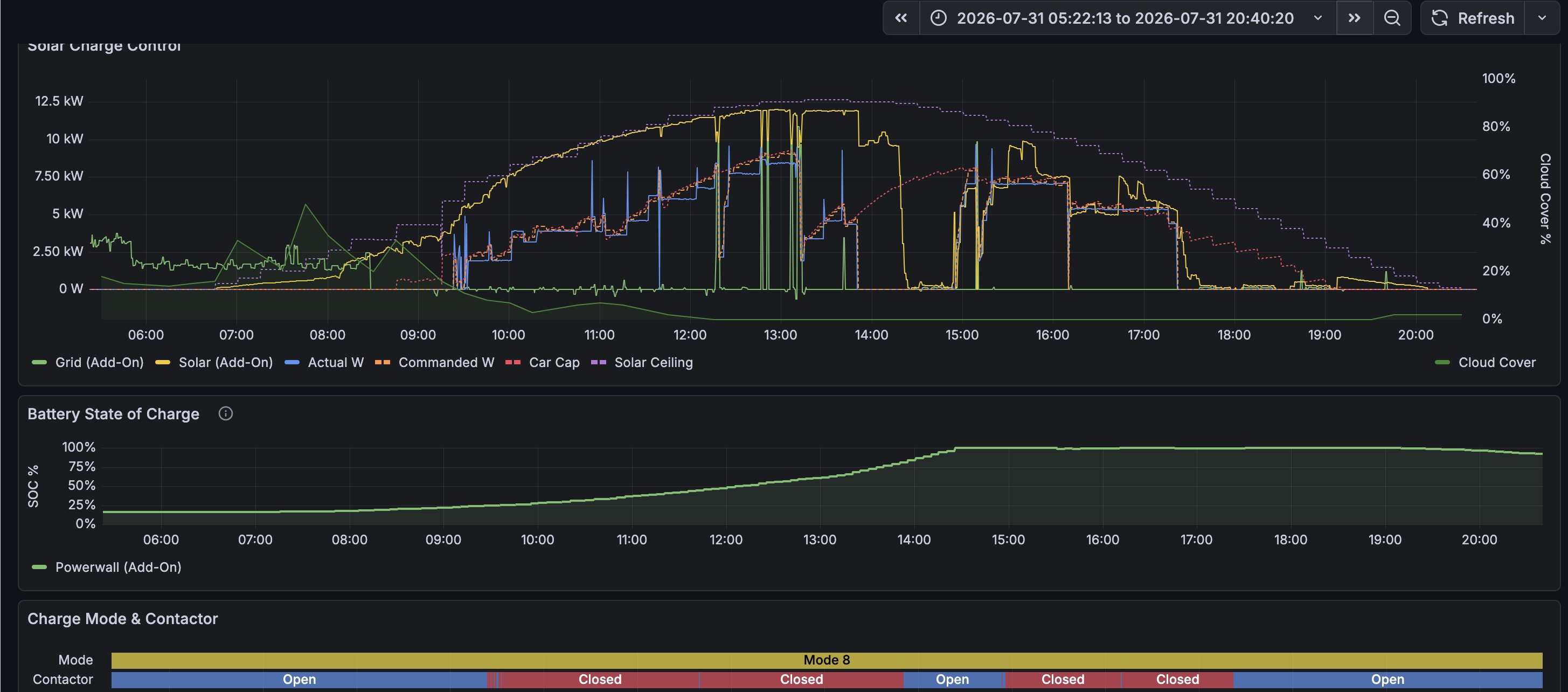This screenshot has width=1568, height=692.
Task: Click Solar Ceiling purple color swatch
Action: (x=598, y=363)
